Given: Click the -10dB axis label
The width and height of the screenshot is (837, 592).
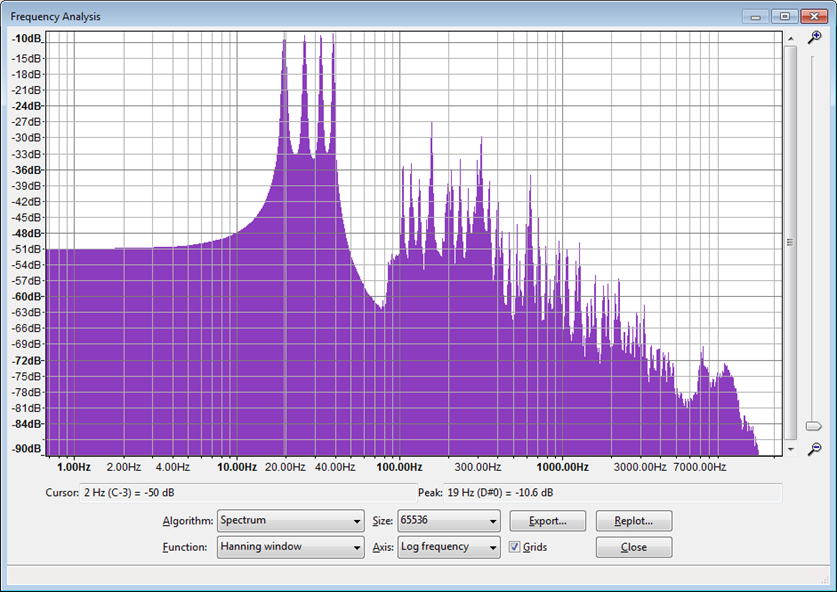Looking at the screenshot, I should 27,38.
